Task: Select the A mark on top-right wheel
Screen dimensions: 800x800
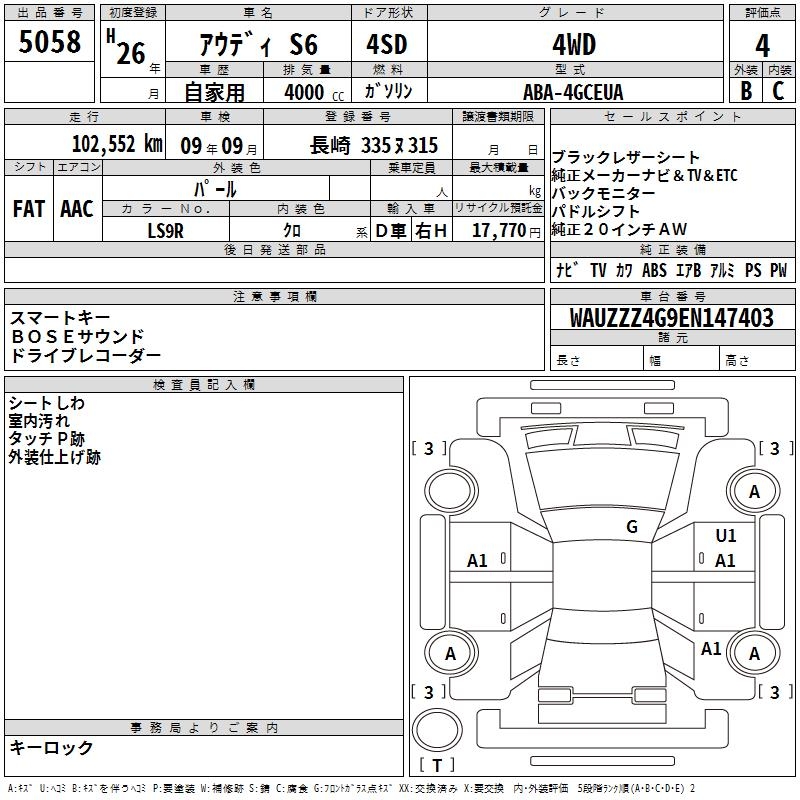Action: pyautogui.click(x=754, y=492)
